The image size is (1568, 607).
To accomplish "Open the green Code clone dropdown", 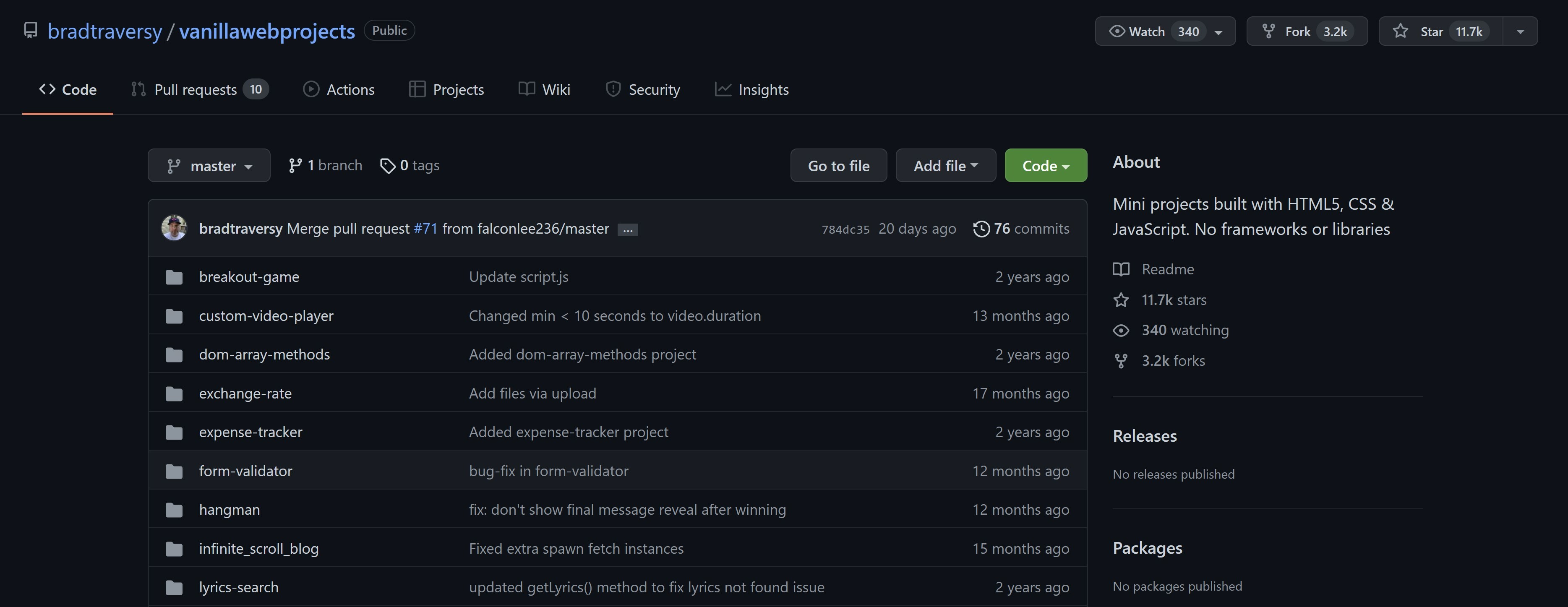I will [1046, 166].
